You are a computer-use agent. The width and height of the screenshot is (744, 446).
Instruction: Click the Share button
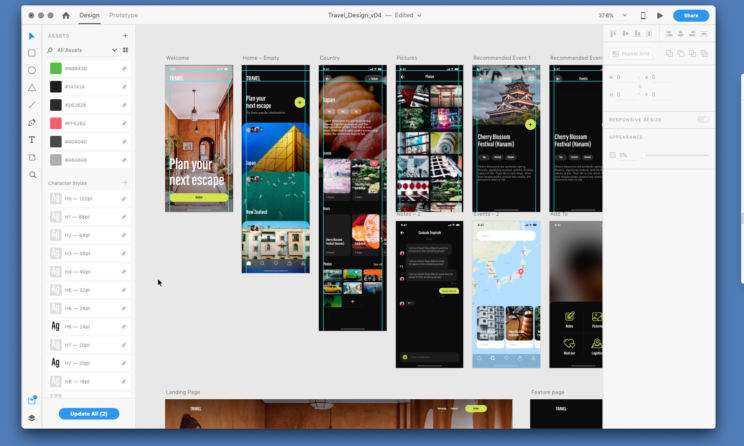690,15
